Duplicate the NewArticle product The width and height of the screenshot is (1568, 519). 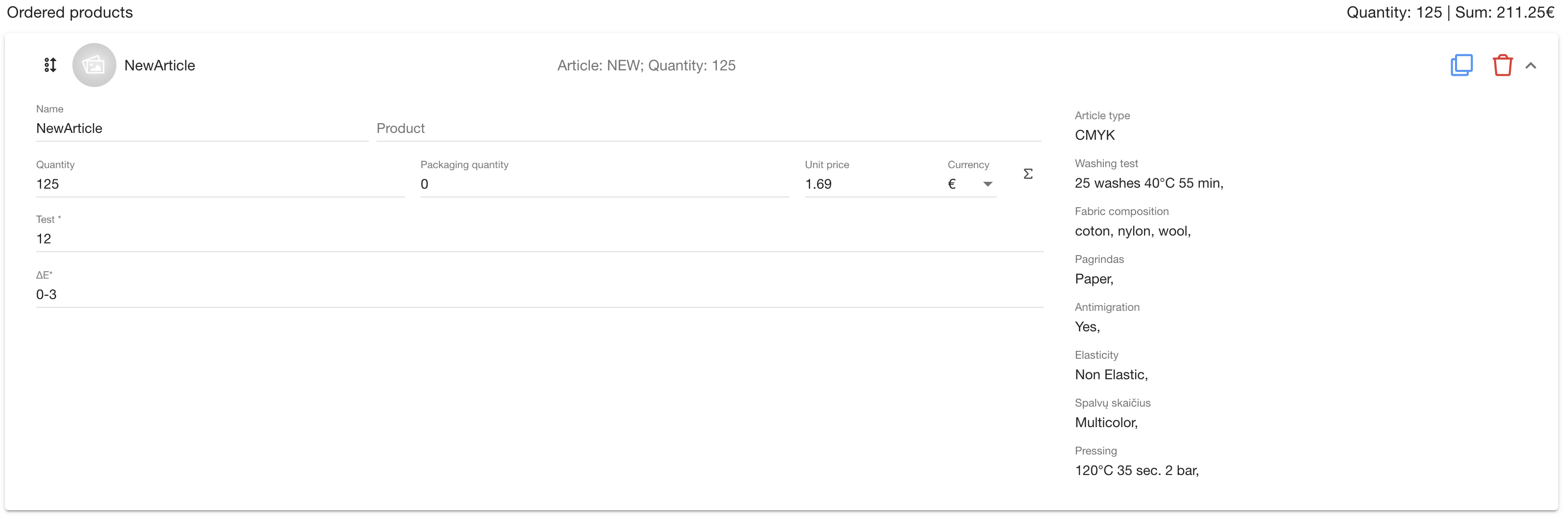coord(1461,65)
